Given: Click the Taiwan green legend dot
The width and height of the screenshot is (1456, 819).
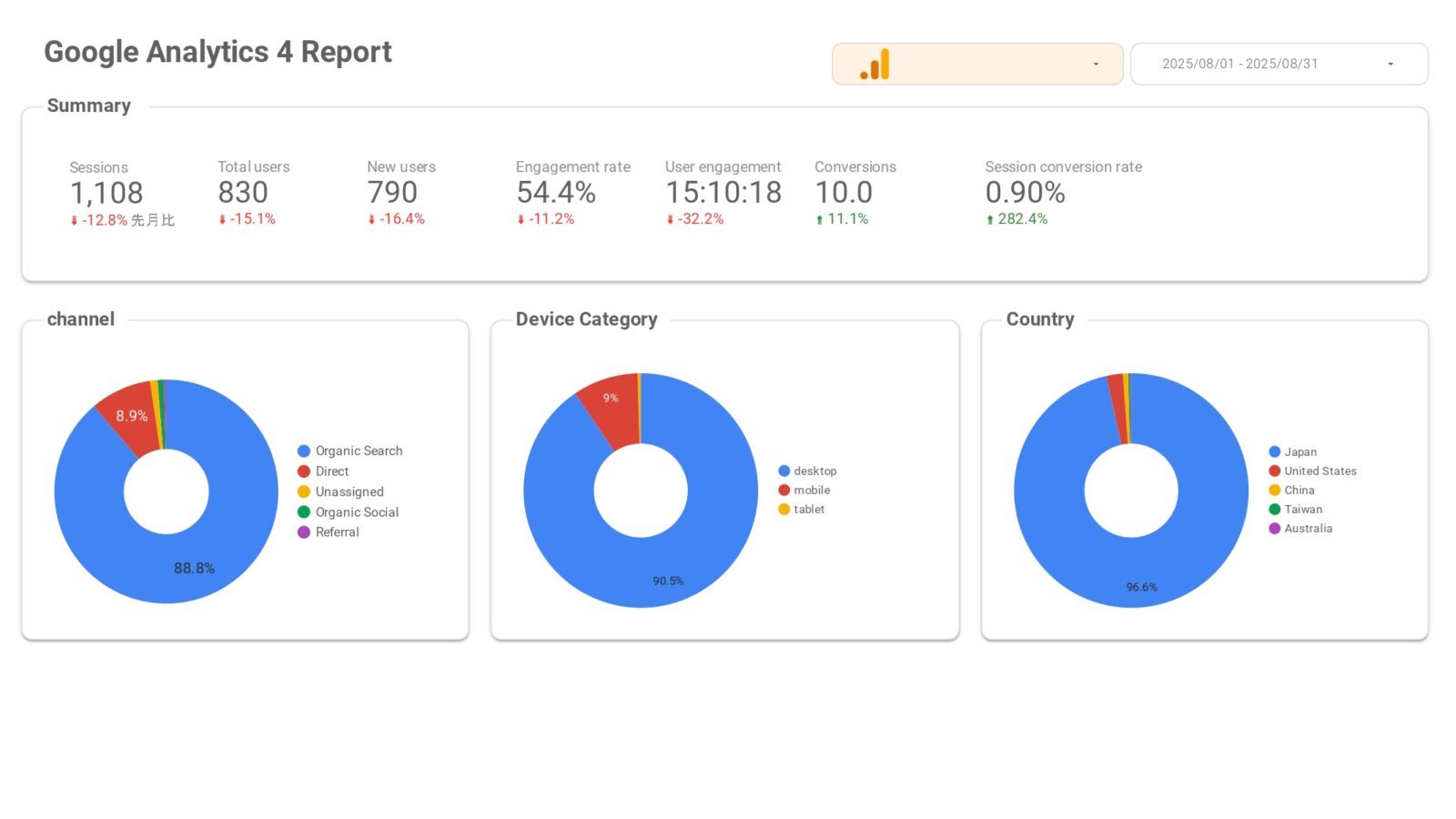Looking at the screenshot, I should click(1275, 509).
